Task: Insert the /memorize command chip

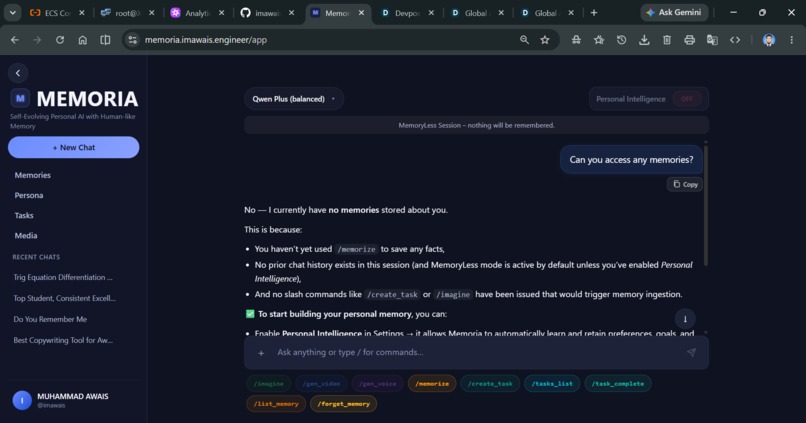Action: click(432, 383)
